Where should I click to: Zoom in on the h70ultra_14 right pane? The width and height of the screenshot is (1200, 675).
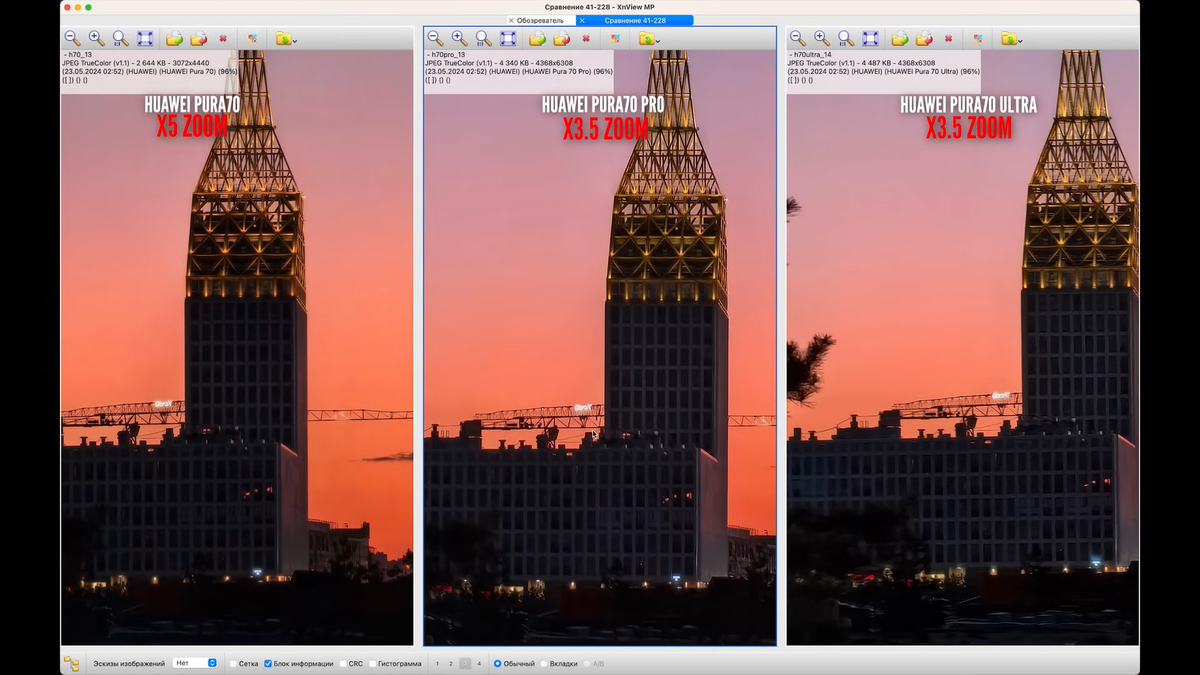click(x=822, y=38)
